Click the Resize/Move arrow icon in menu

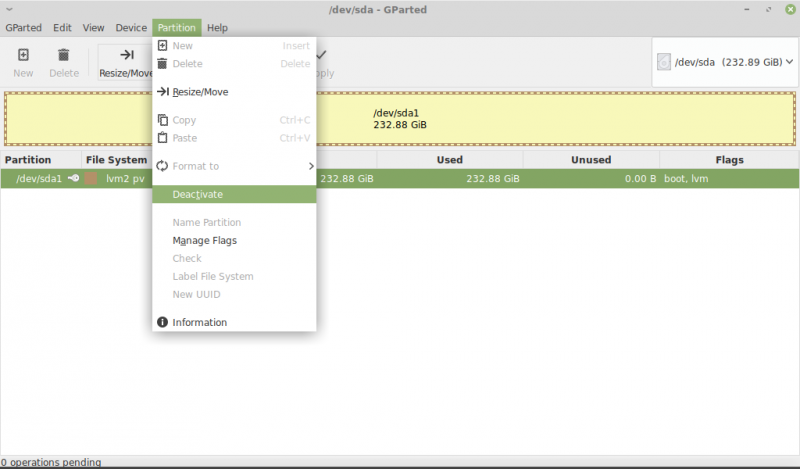coord(162,91)
